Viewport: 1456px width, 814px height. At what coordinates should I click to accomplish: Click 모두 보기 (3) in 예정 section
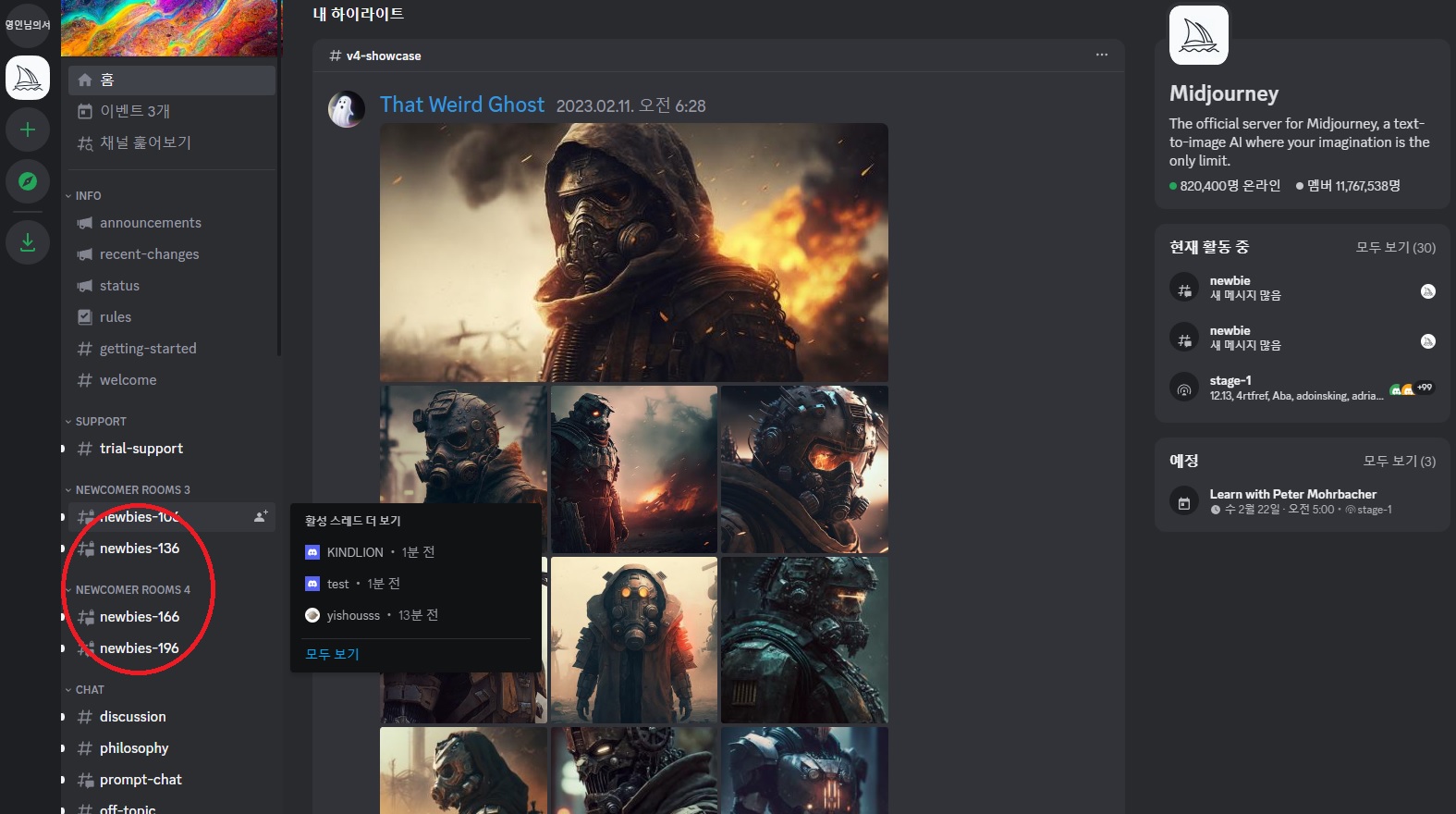[x=1399, y=461]
